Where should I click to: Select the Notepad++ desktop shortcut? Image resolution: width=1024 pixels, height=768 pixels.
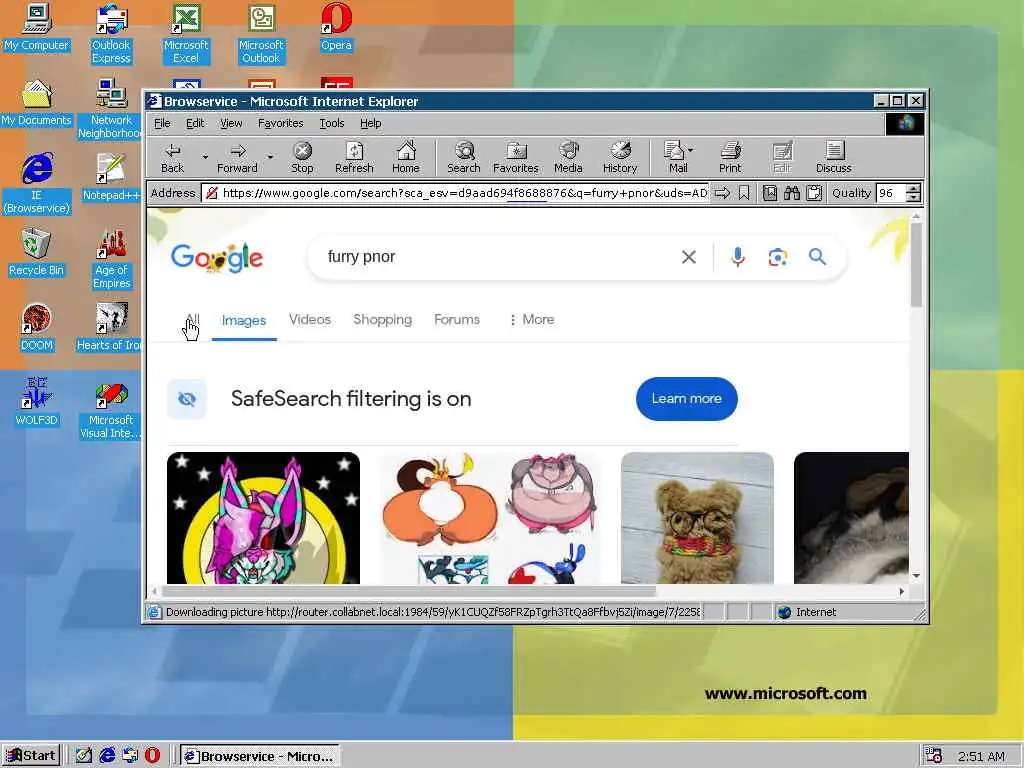pyautogui.click(x=111, y=178)
